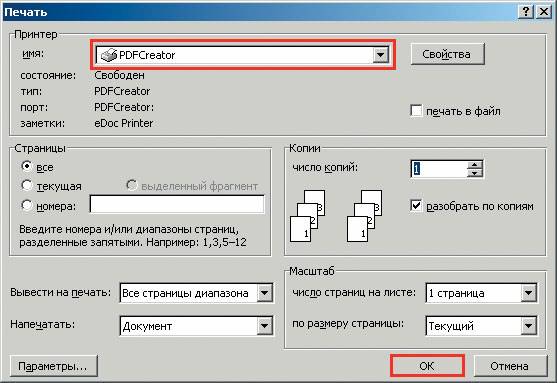Select the "все" pages radio button
Image resolution: width=557 pixels, height=383 pixels.
coord(27,166)
